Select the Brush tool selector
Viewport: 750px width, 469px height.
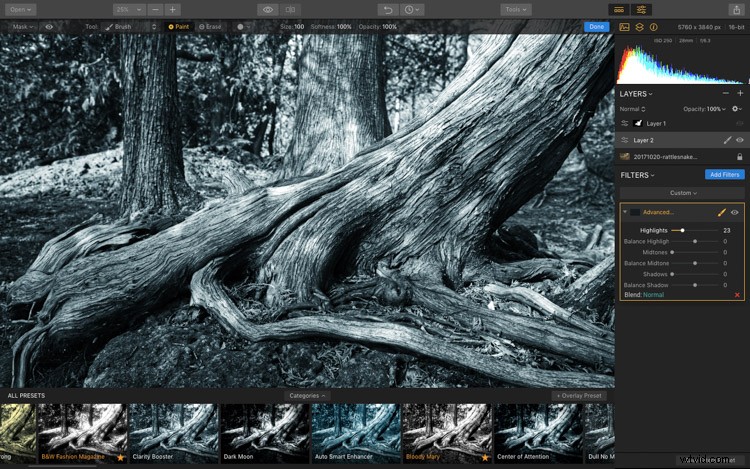[130, 27]
